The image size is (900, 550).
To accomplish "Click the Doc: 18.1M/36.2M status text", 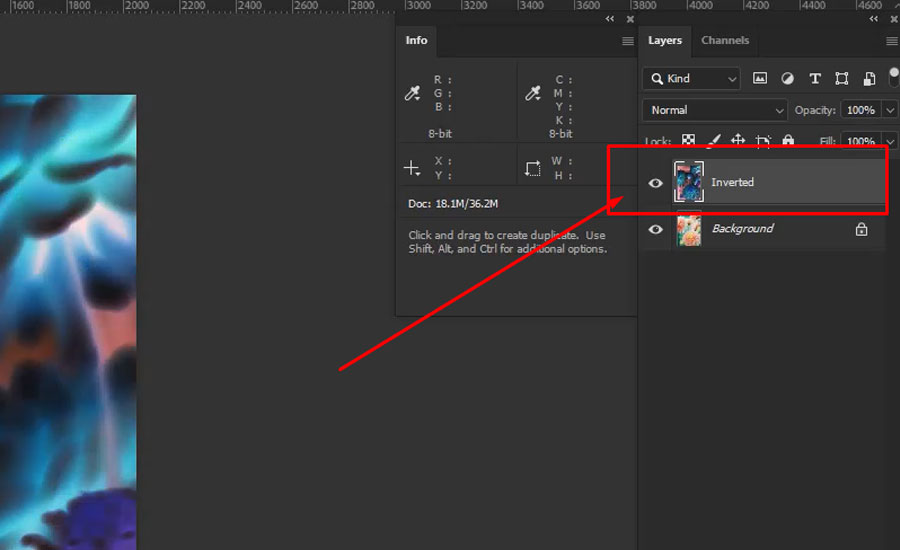I will (453, 204).
